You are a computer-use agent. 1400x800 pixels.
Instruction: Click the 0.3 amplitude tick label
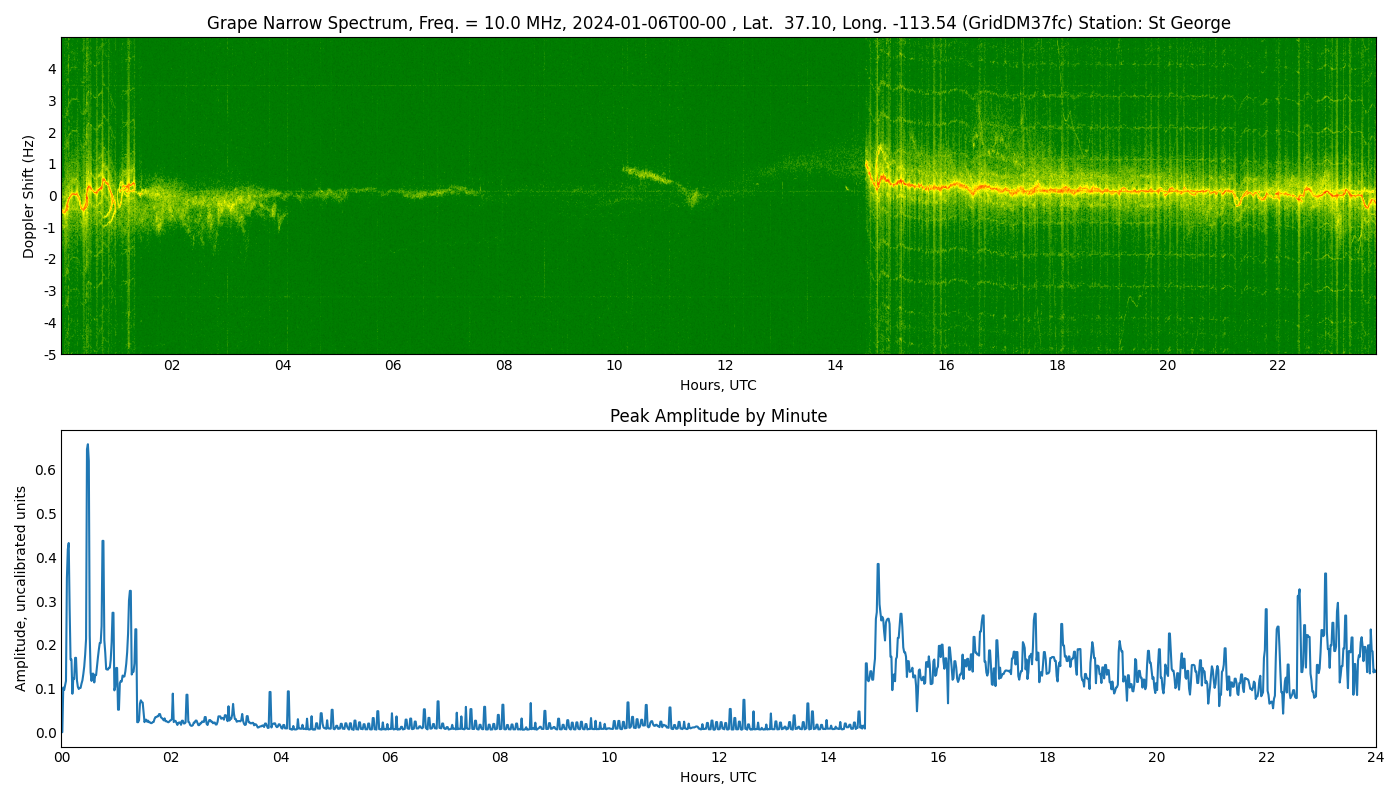(x=45, y=601)
